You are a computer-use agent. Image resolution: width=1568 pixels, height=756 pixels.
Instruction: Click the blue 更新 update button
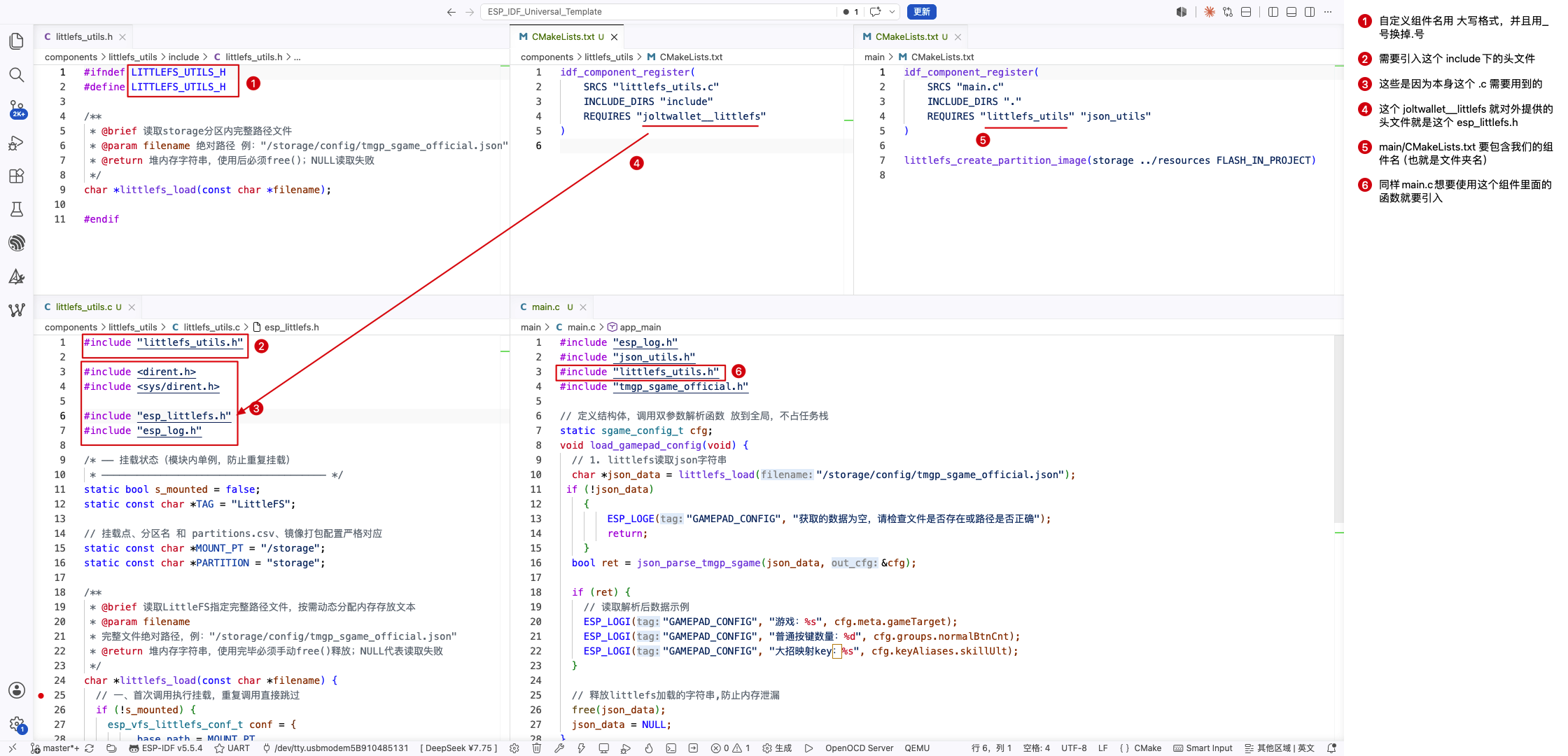[x=921, y=12]
